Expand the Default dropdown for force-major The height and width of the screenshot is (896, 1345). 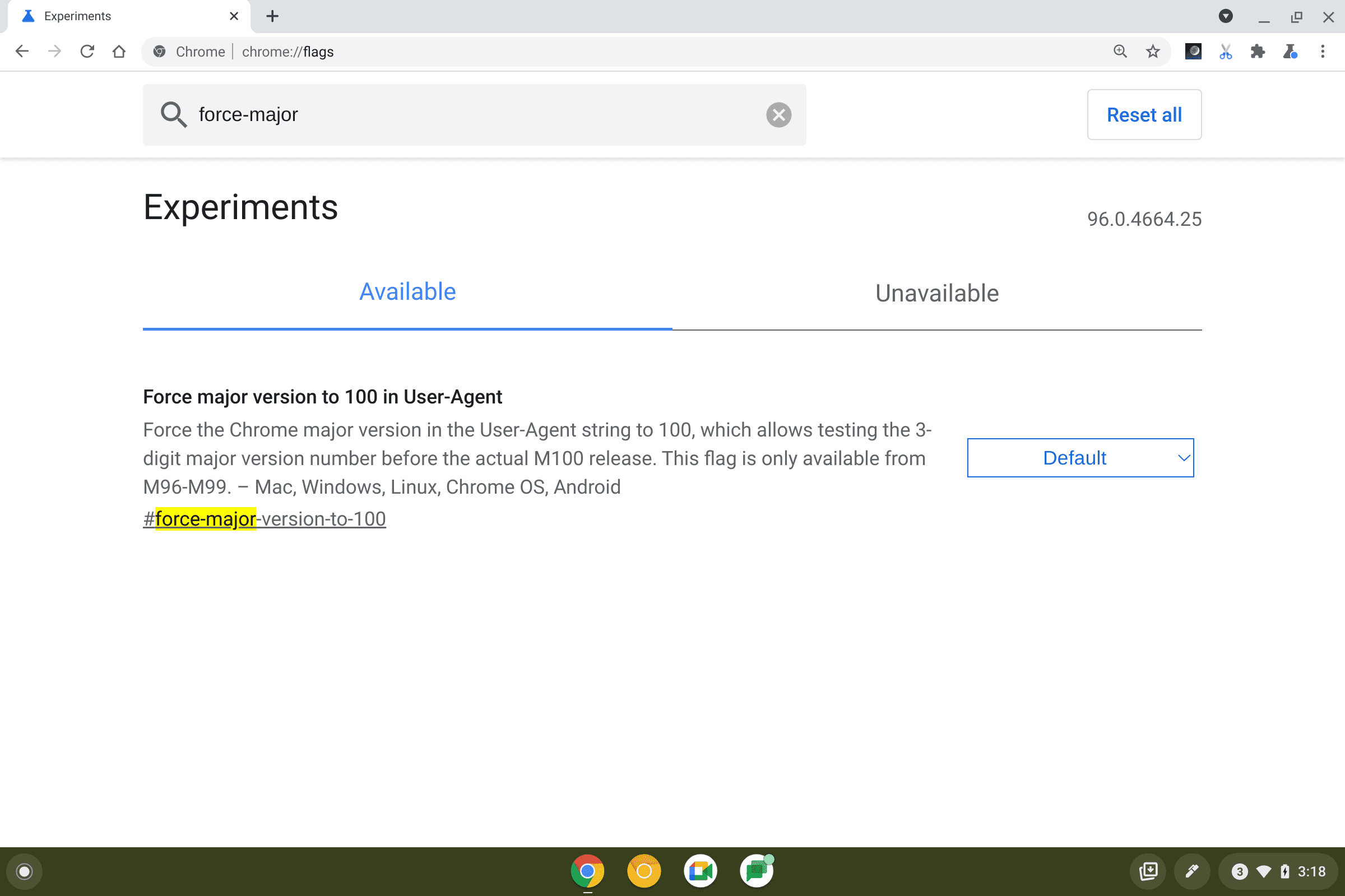(x=1080, y=458)
